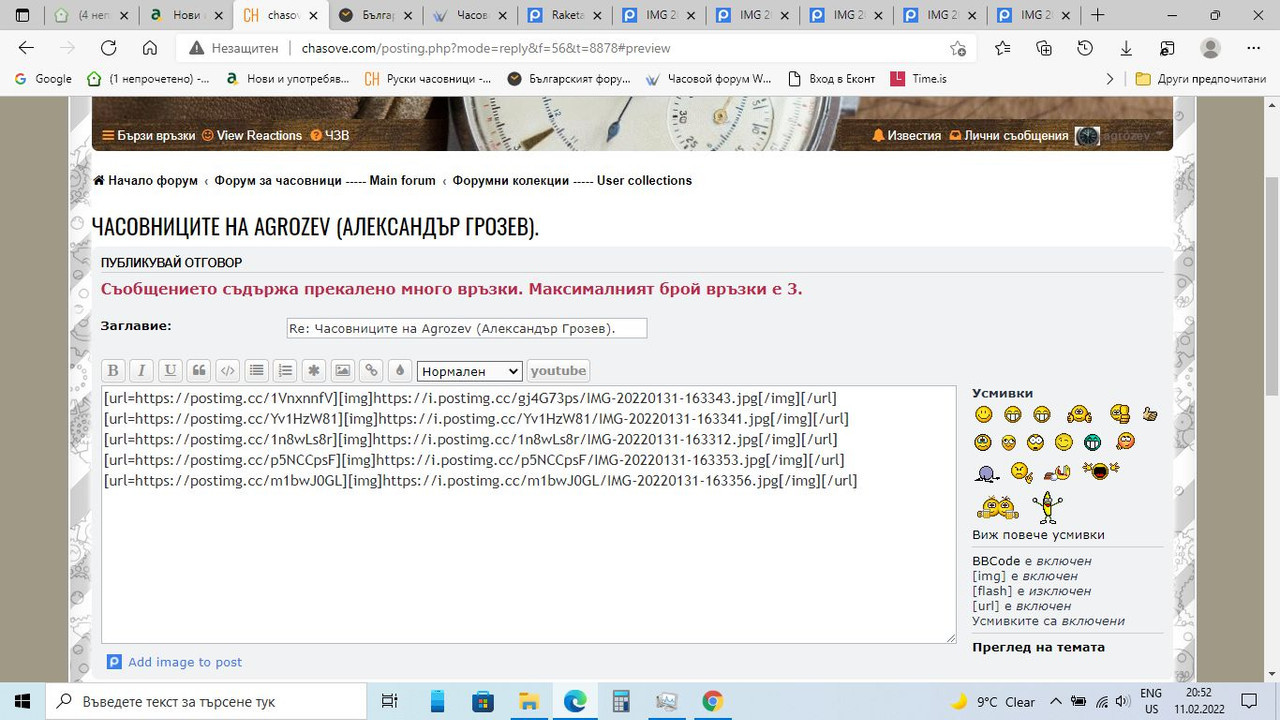Open the agrozev user profile menu
Viewport: 1280px width, 720px height.
[1119, 136]
